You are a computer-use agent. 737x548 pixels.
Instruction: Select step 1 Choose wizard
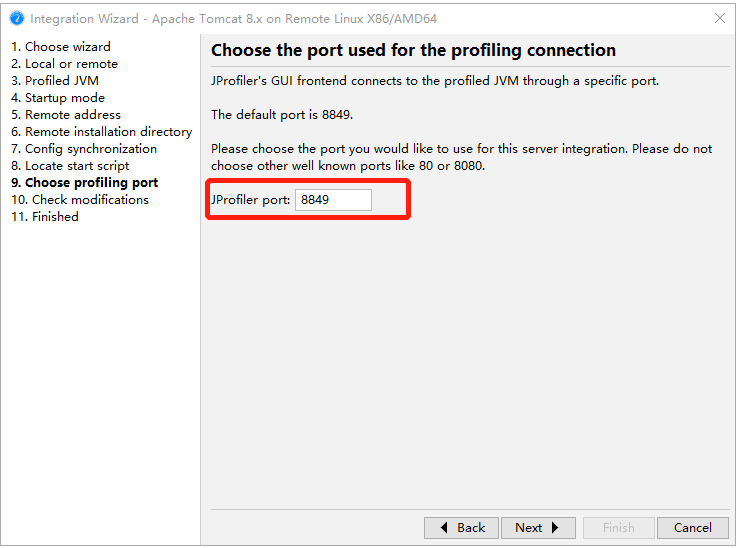tap(61, 47)
